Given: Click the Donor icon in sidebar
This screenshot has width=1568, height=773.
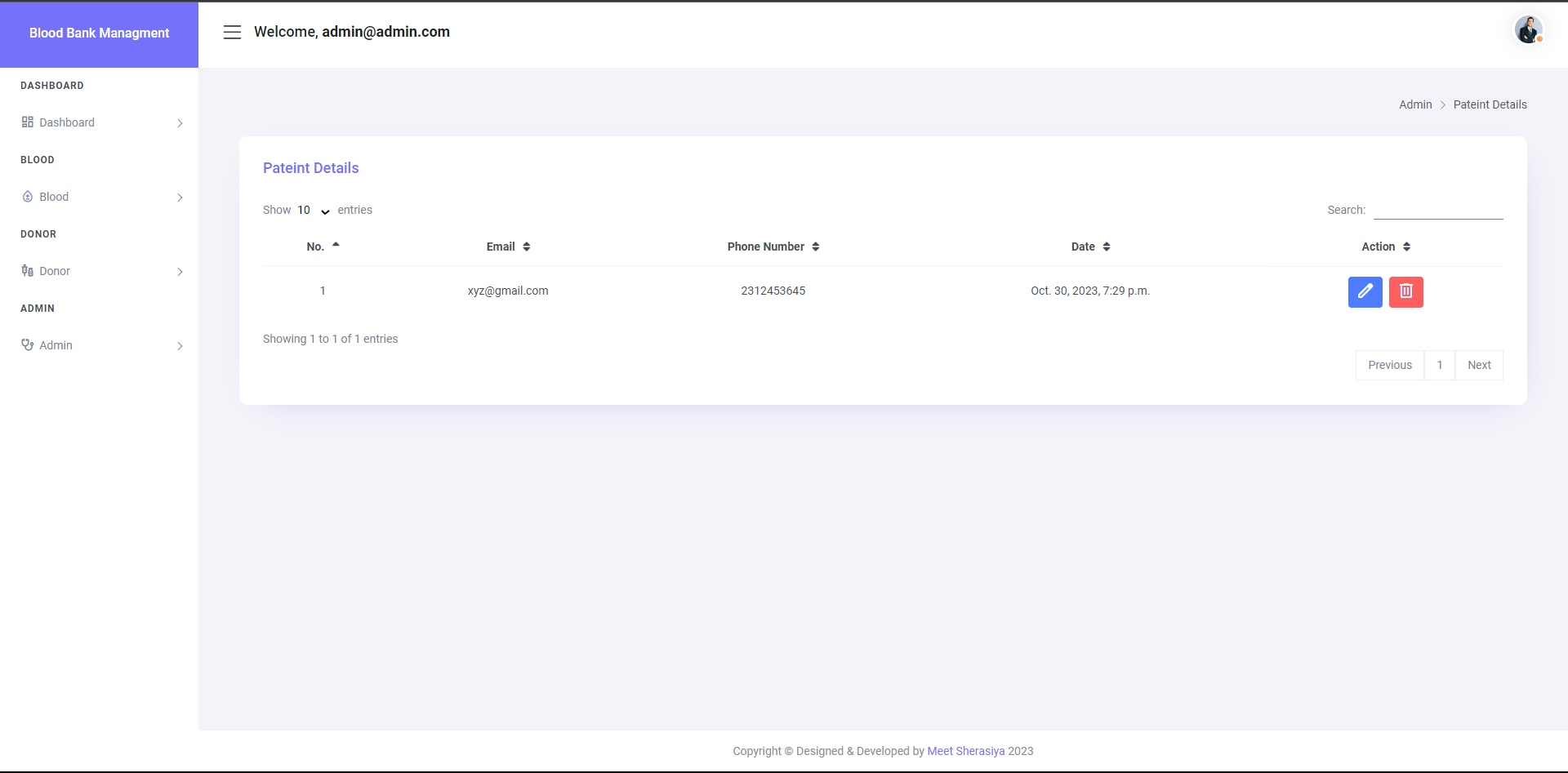Looking at the screenshot, I should (x=28, y=271).
